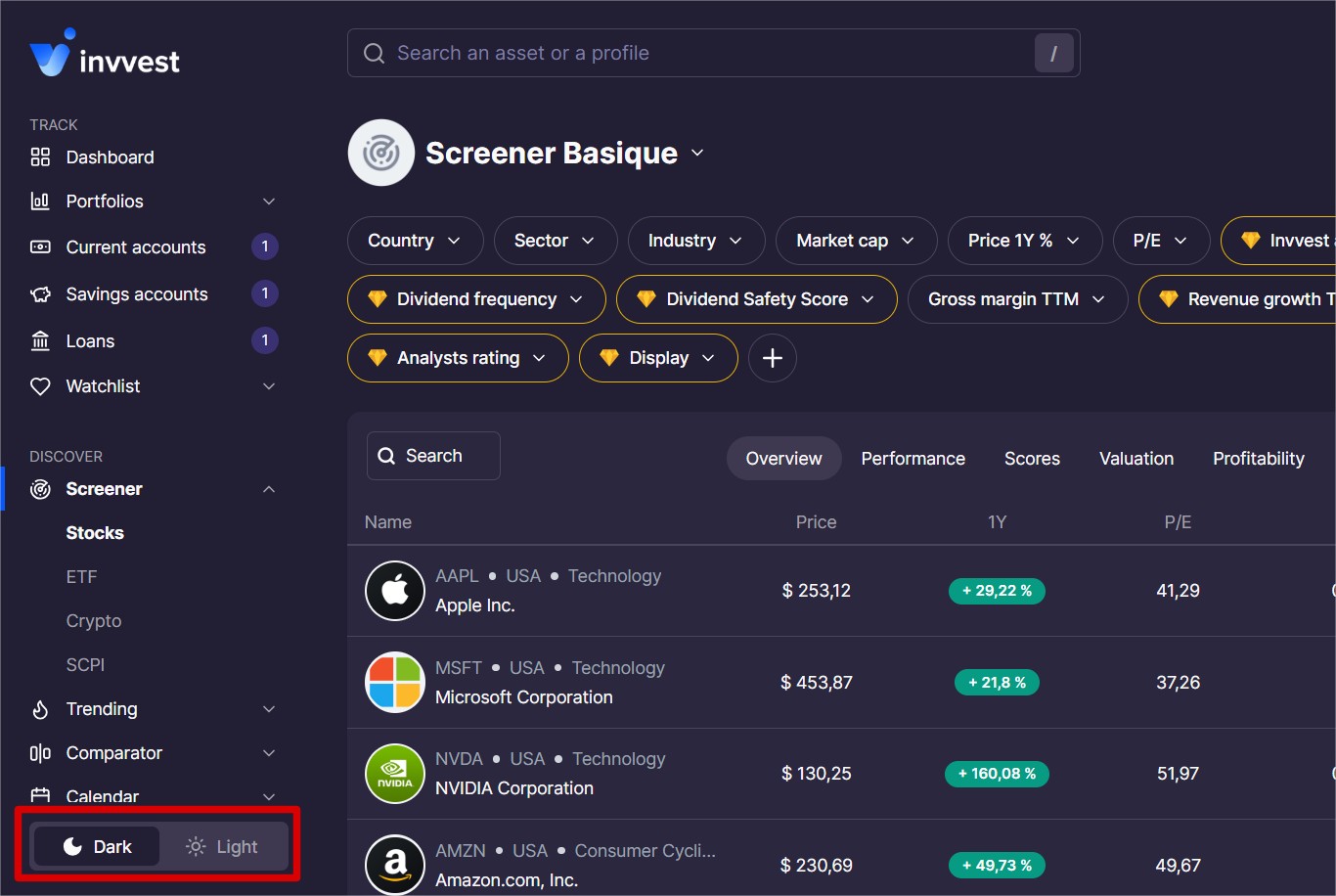
Task: Click the Portfolios chart icon
Action: pos(40,202)
